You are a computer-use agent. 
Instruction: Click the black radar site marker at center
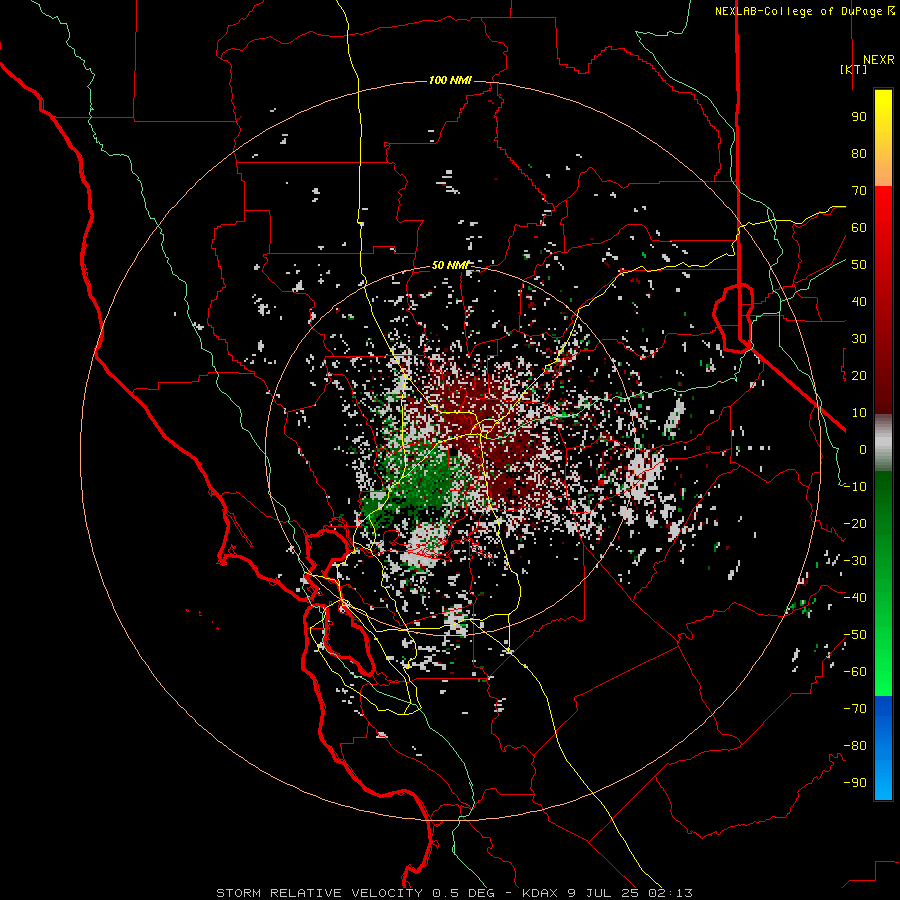[x=453, y=451]
